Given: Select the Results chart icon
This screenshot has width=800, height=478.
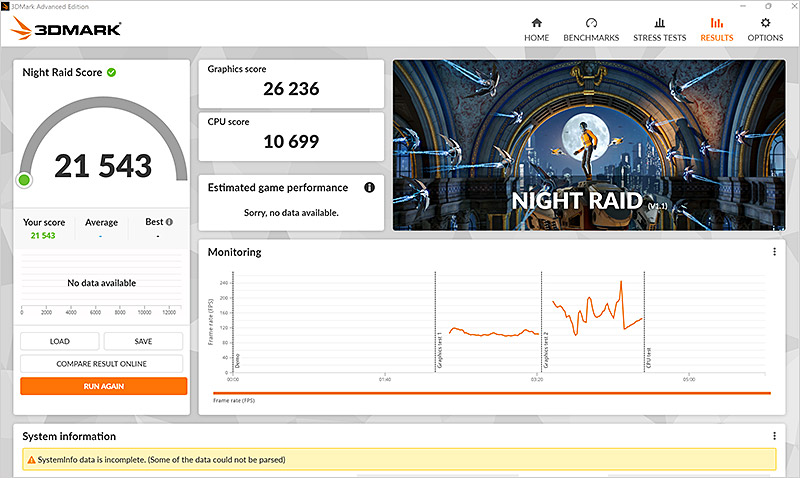Looking at the screenshot, I should point(716,23).
